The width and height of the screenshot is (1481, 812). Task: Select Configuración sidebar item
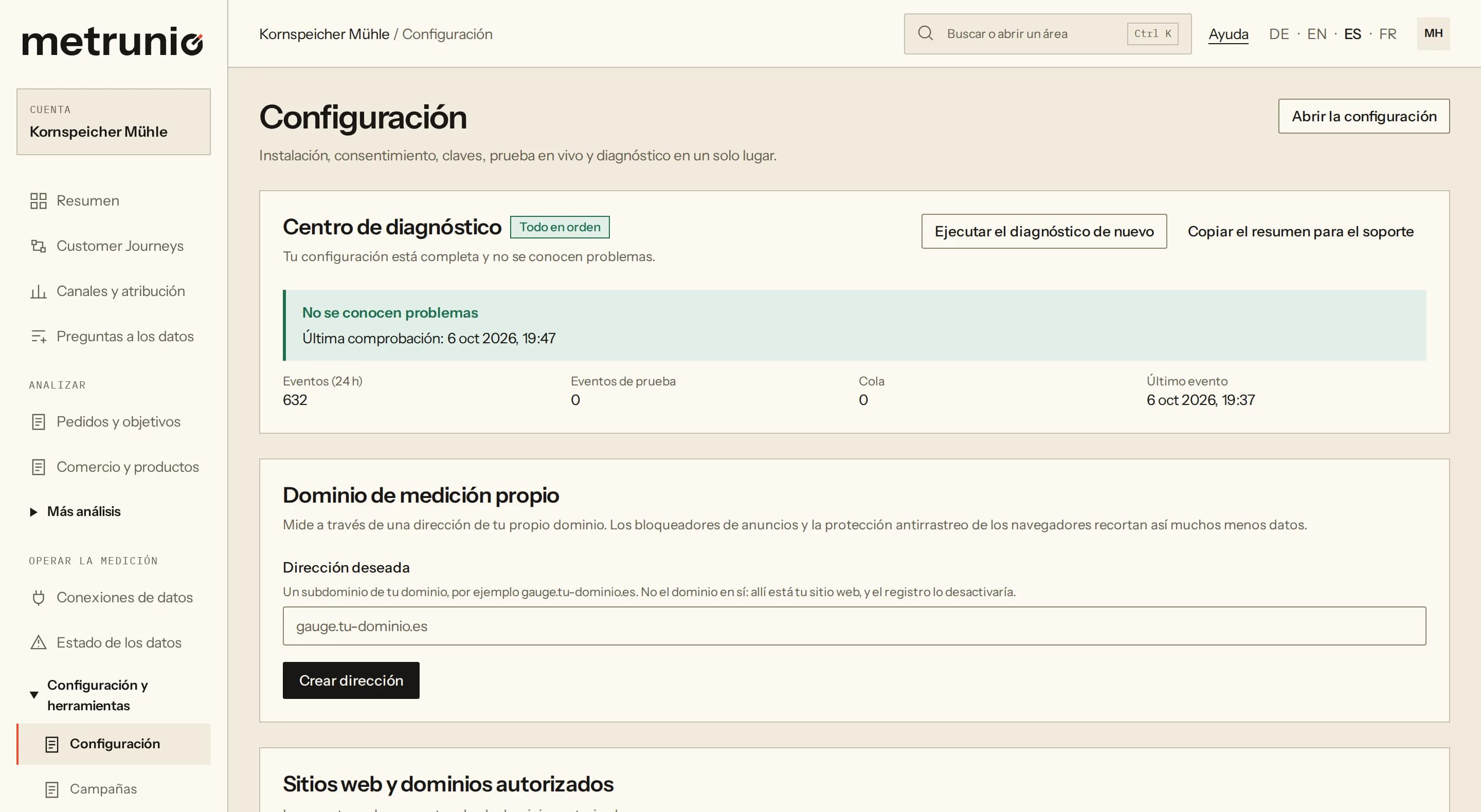[x=113, y=744]
